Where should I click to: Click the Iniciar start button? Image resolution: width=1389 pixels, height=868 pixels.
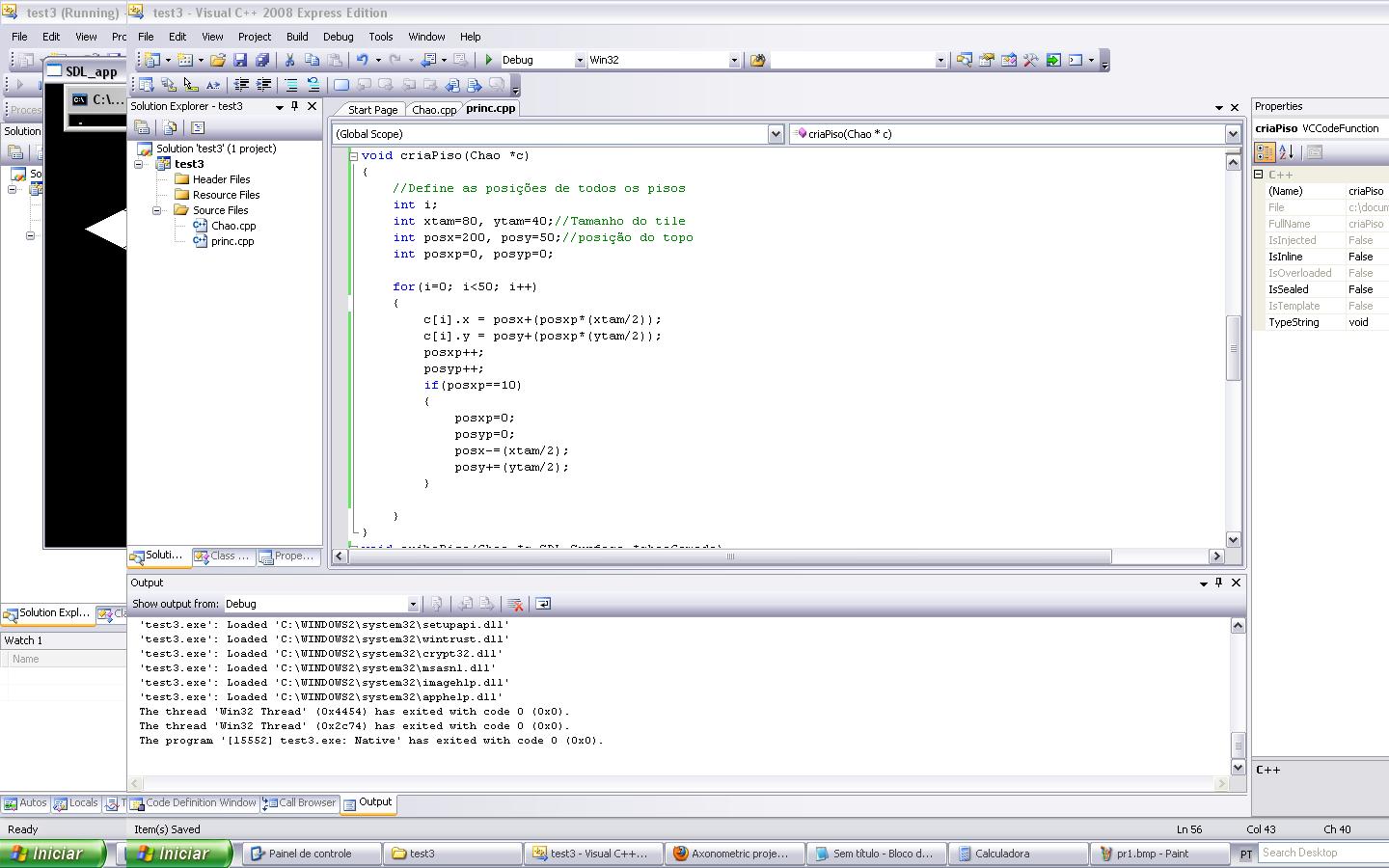point(179,854)
